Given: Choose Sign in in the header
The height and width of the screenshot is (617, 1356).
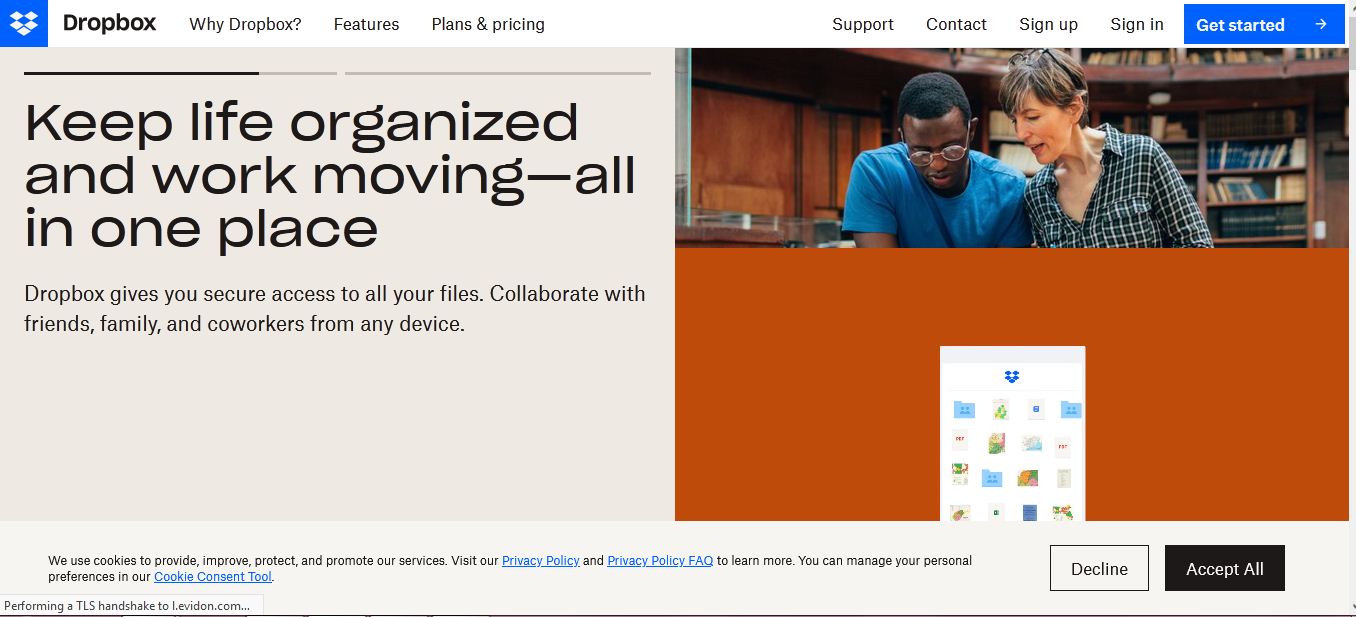Looking at the screenshot, I should (x=1137, y=24).
